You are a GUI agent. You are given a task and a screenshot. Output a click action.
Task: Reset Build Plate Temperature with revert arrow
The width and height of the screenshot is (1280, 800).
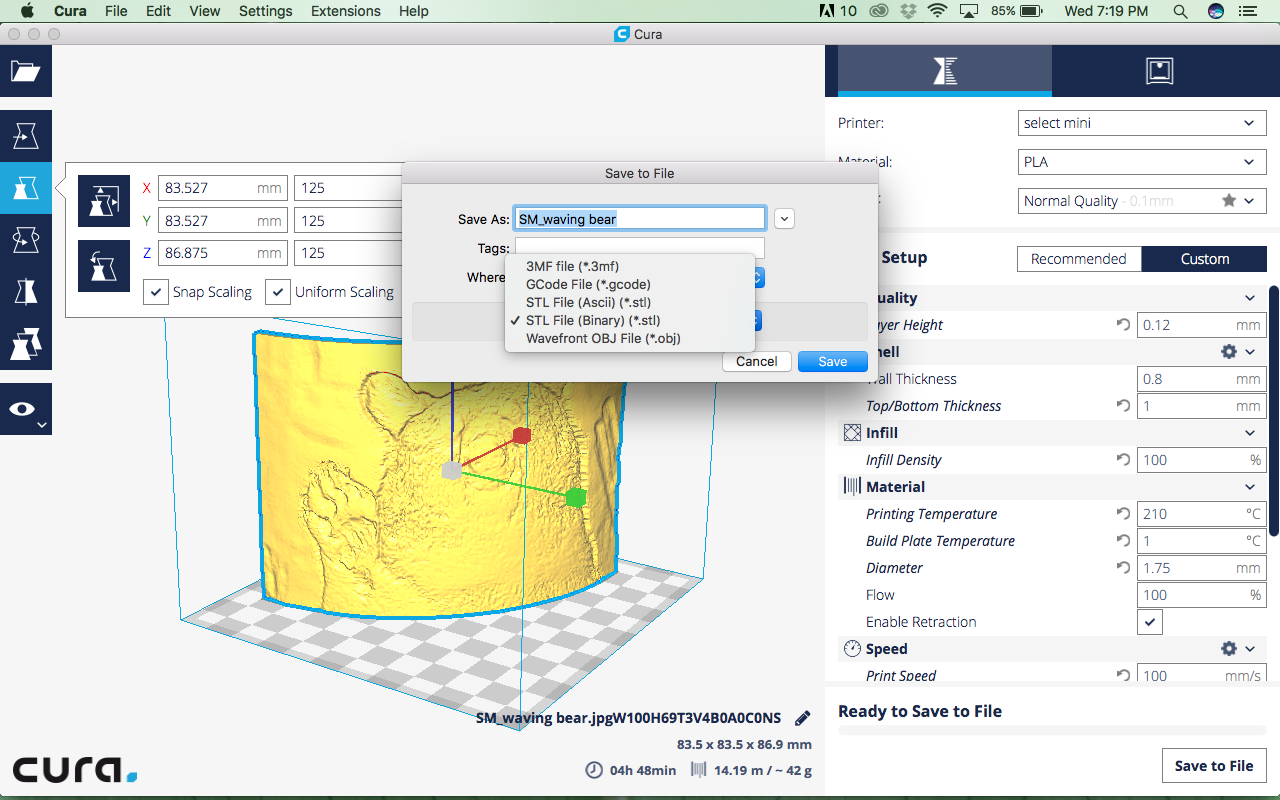tap(1123, 541)
